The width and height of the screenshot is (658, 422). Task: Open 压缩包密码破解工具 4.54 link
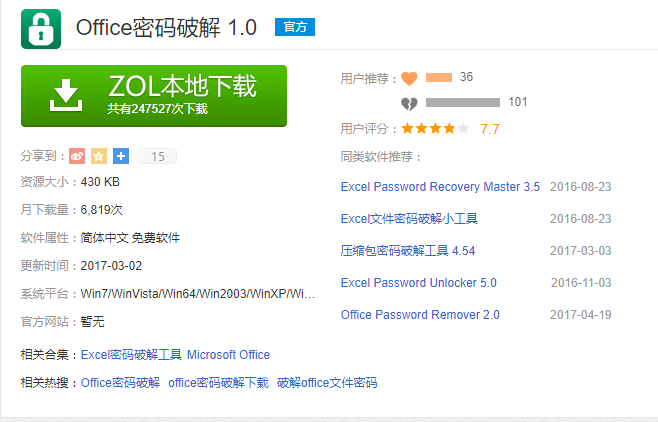click(408, 251)
